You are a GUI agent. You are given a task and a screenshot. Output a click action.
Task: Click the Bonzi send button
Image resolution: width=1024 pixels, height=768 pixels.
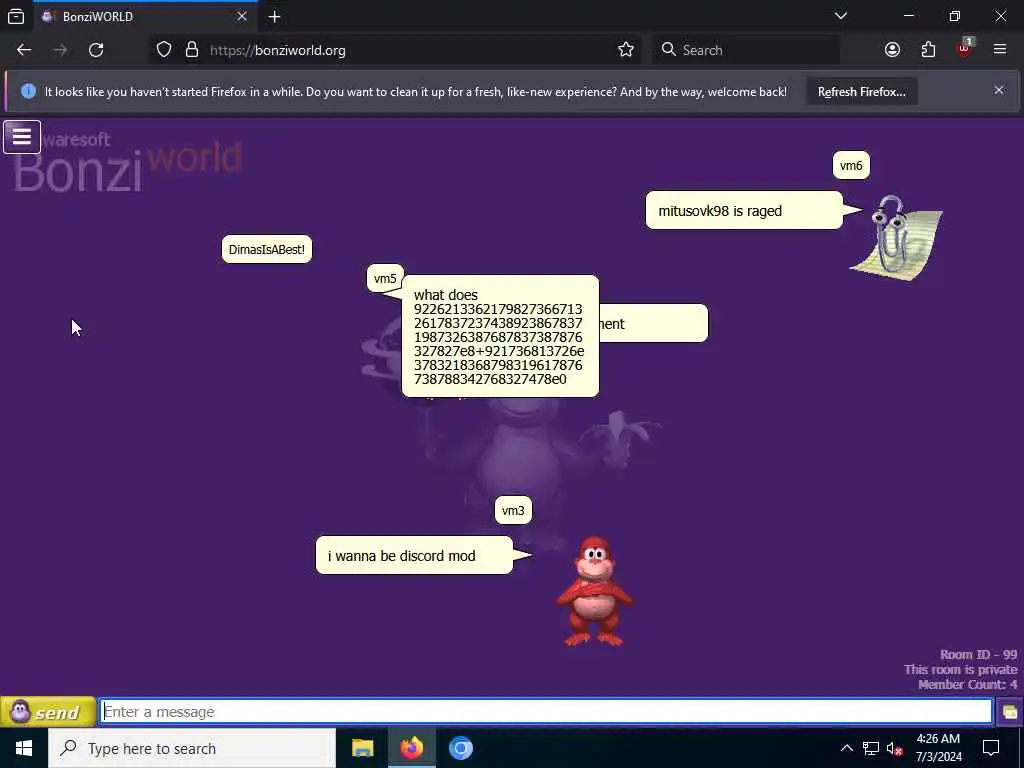tap(48, 712)
